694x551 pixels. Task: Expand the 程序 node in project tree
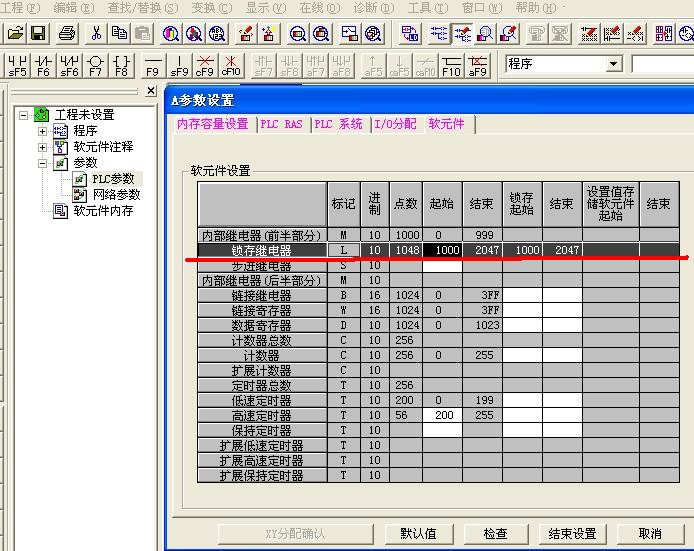point(42,131)
